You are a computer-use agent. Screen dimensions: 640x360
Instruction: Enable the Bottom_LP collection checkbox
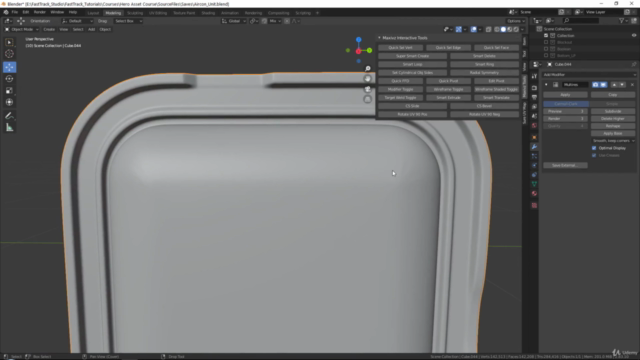[546, 55]
